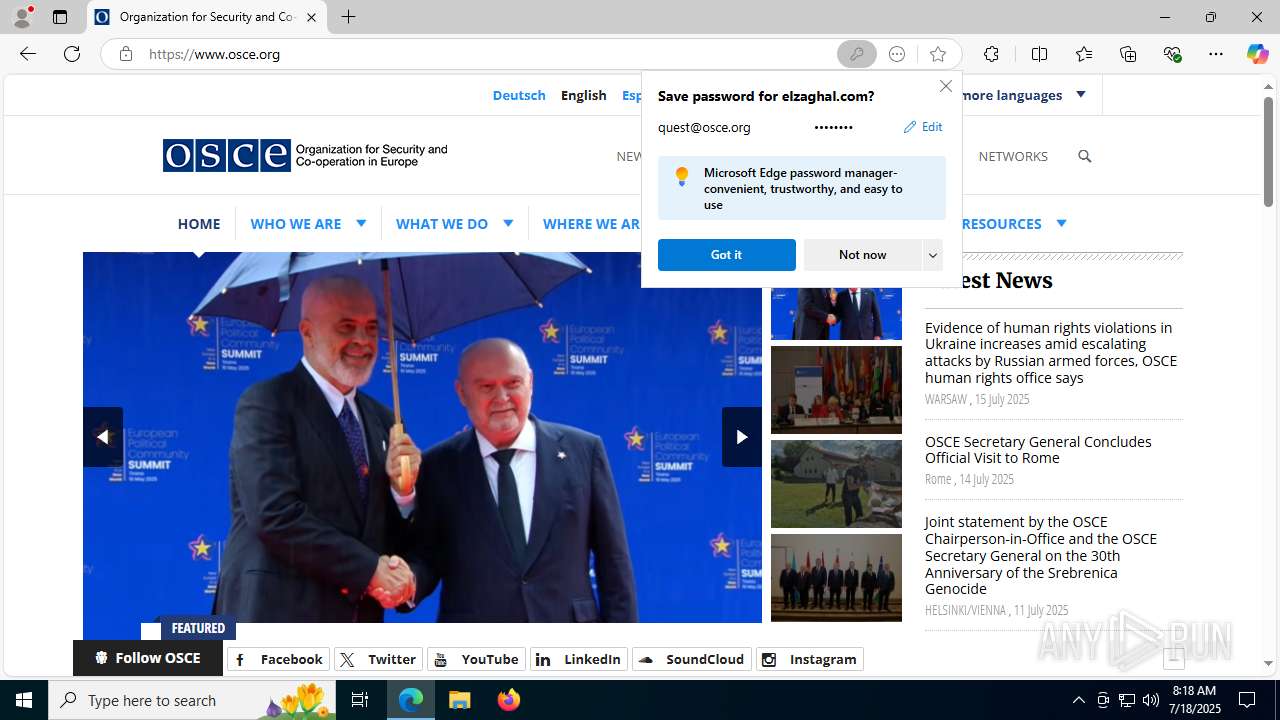Click scrollbar down arrow
Viewport: 1280px width, 720px height.
(x=1268, y=663)
